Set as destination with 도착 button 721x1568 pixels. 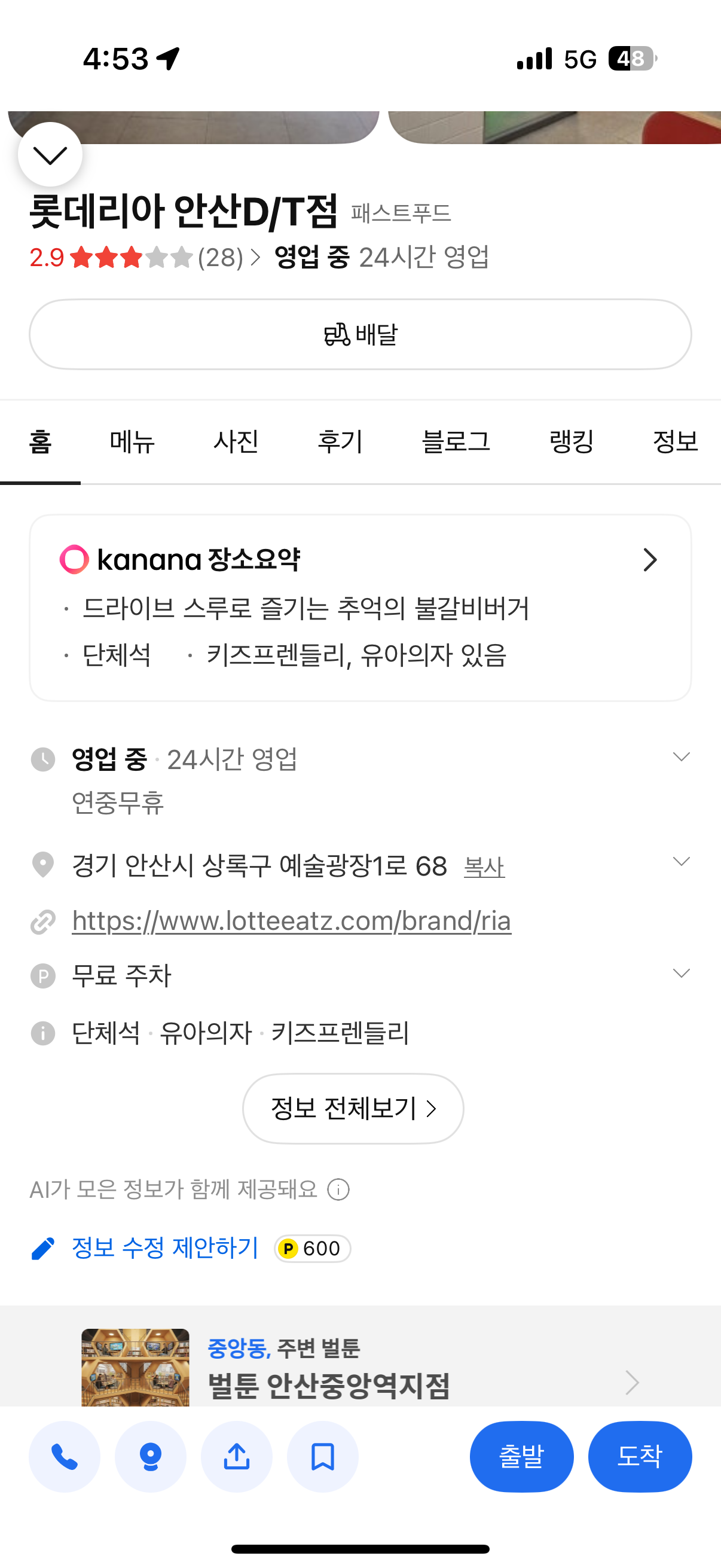(640, 1456)
